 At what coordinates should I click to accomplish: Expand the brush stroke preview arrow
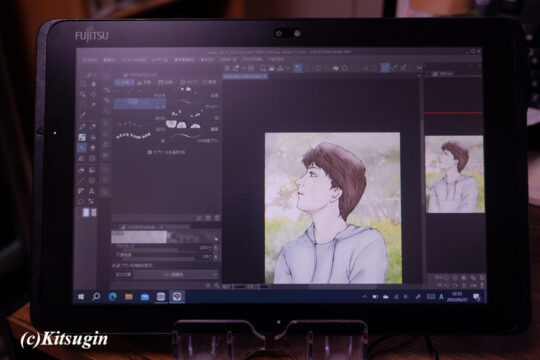tap(216, 238)
